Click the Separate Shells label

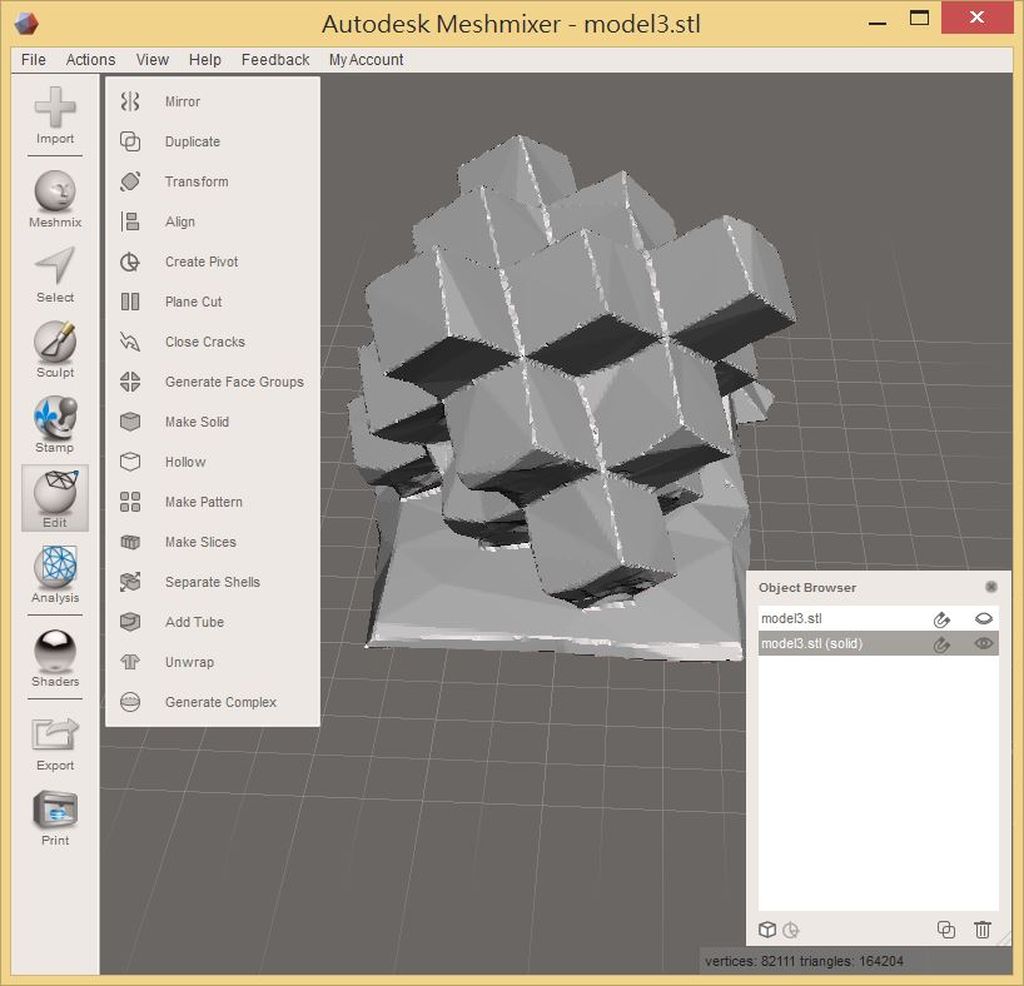point(212,582)
